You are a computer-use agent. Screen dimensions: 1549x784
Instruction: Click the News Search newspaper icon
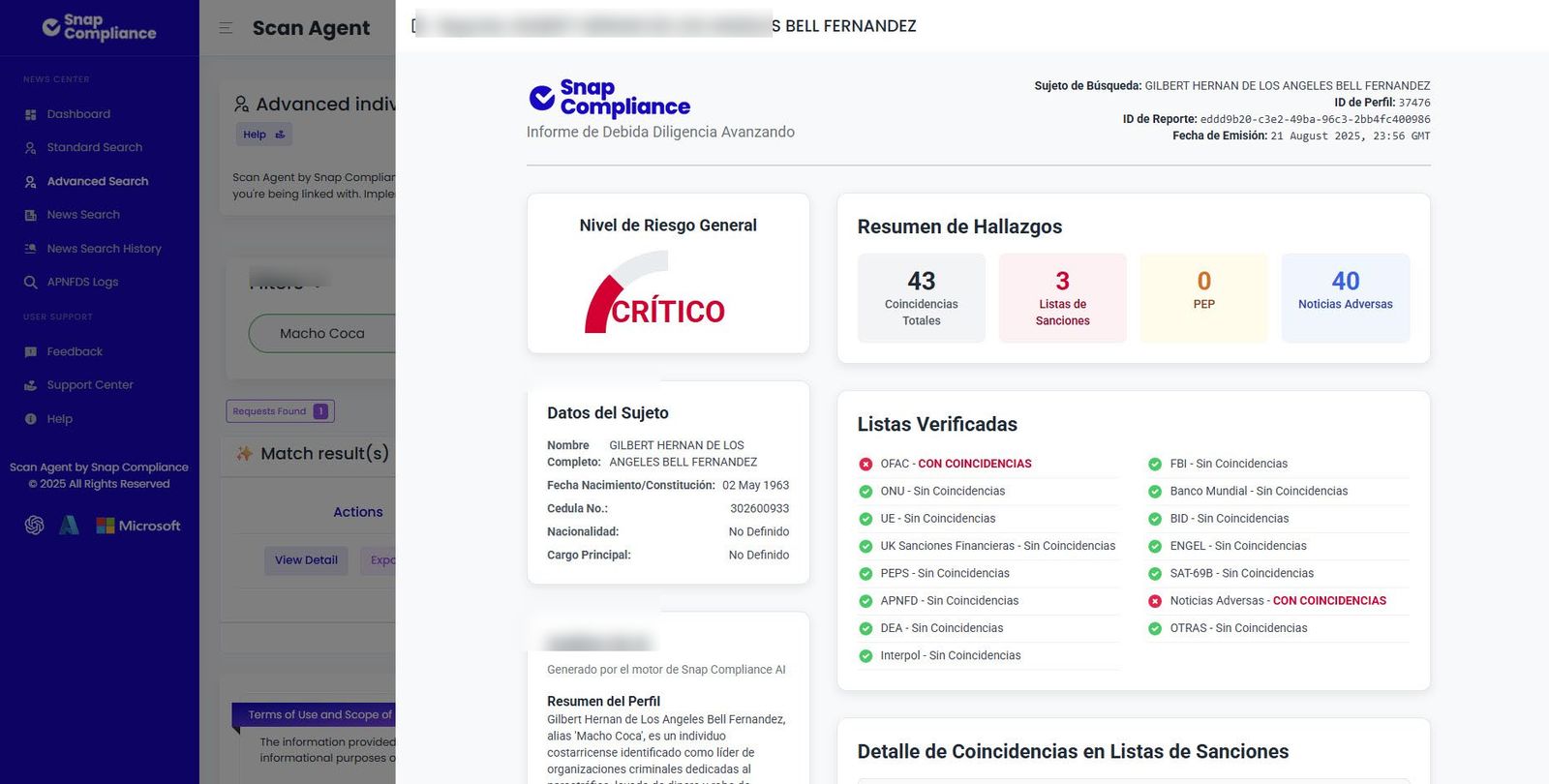tap(31, 216)
